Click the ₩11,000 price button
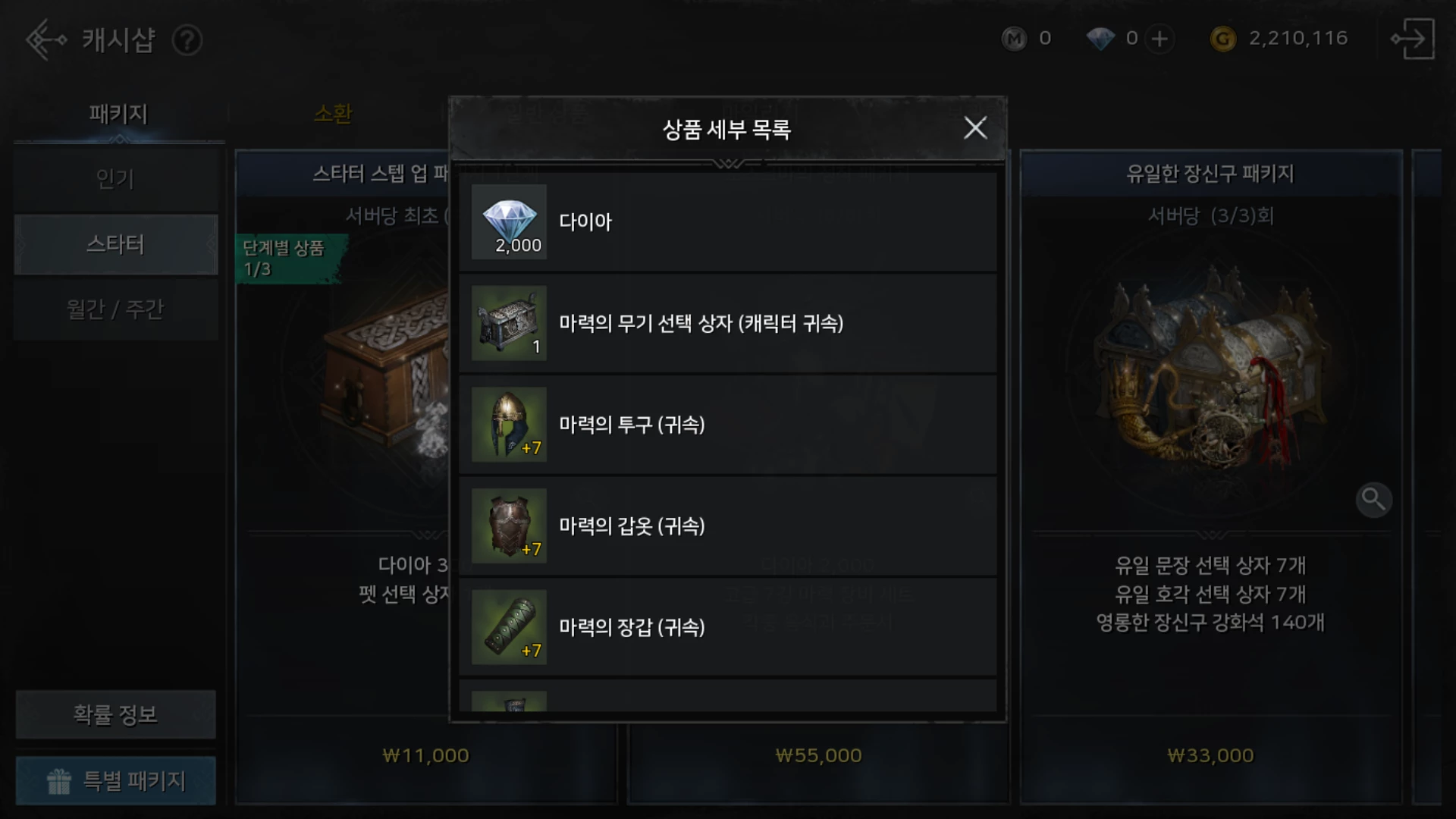The image size is (1456, 819). tap(425, 755)
